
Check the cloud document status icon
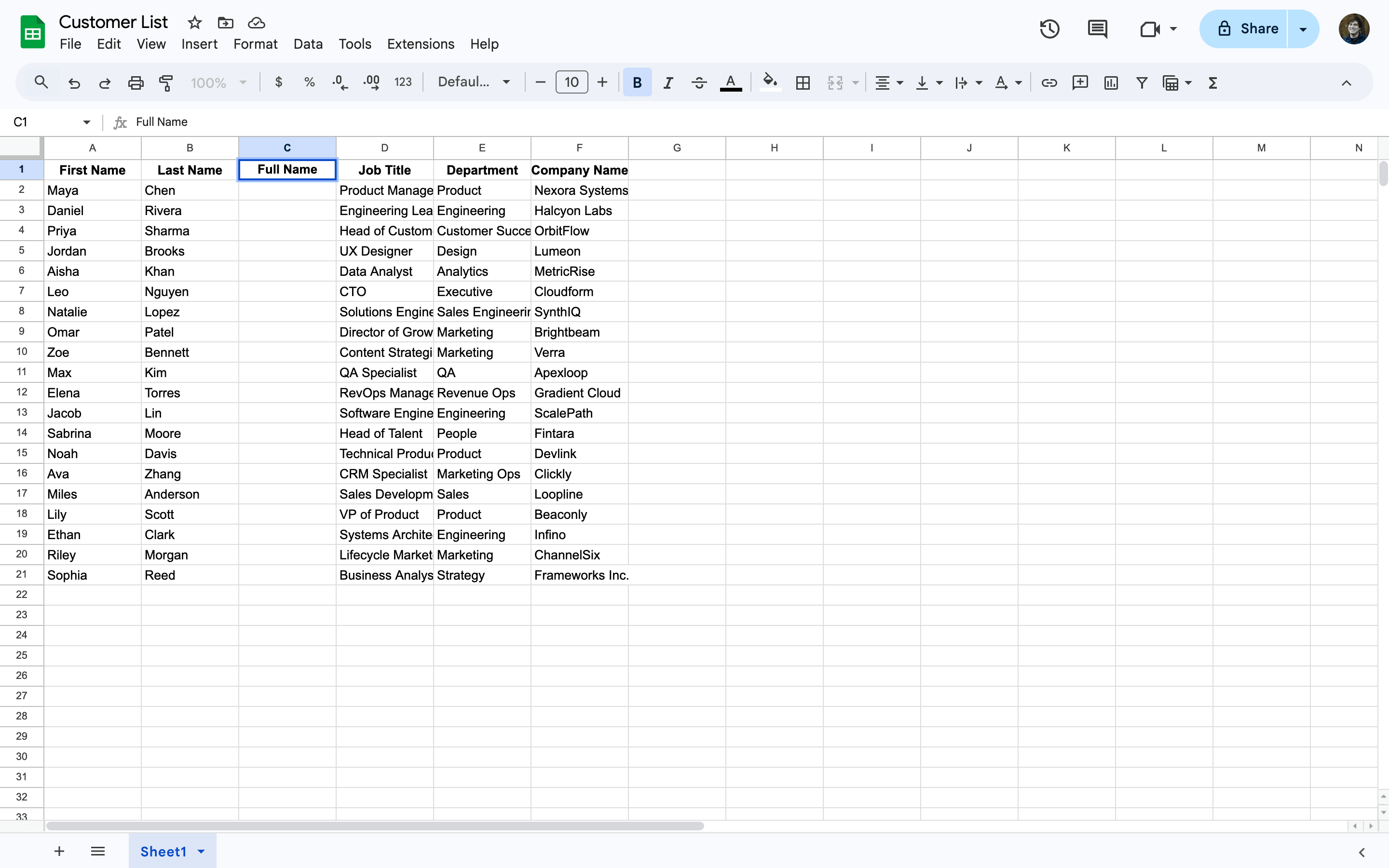coord(256,23)
